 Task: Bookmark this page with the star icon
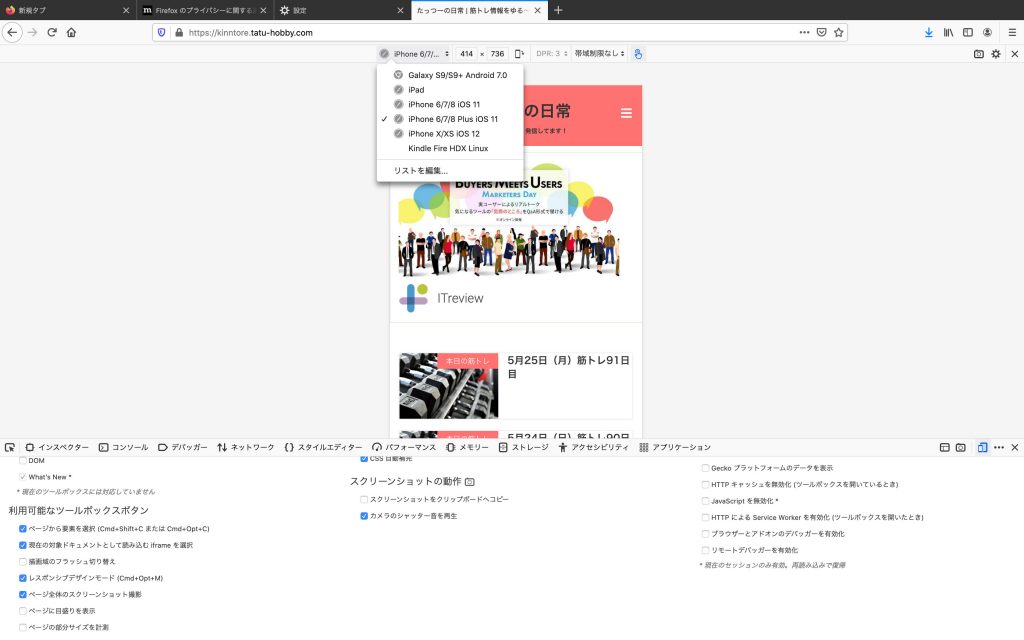[x=839, y=32]
